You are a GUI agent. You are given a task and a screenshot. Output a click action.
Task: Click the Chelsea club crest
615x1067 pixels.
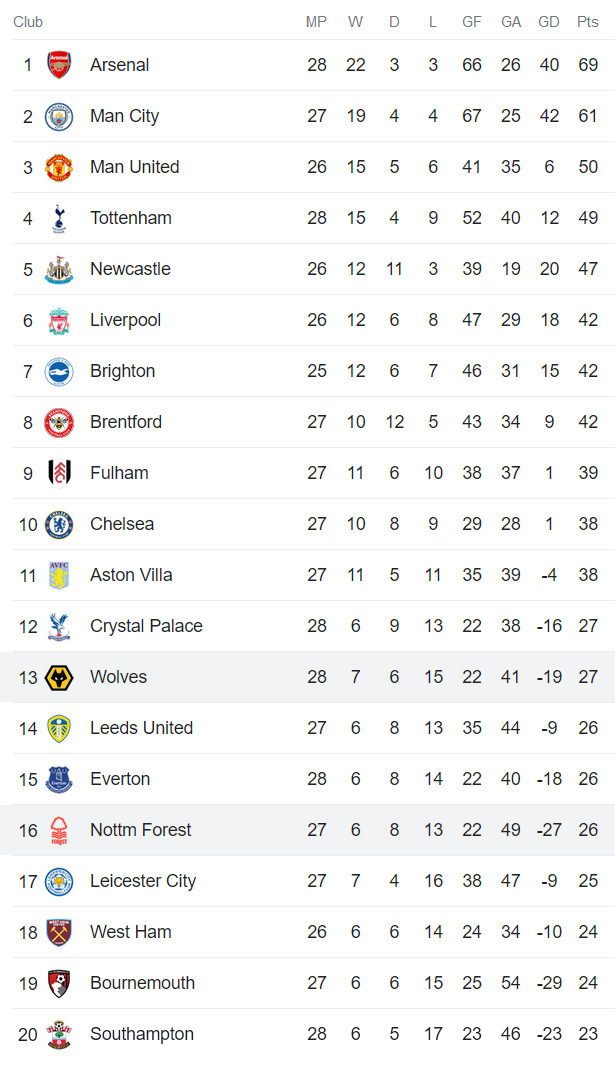(59, 524)
